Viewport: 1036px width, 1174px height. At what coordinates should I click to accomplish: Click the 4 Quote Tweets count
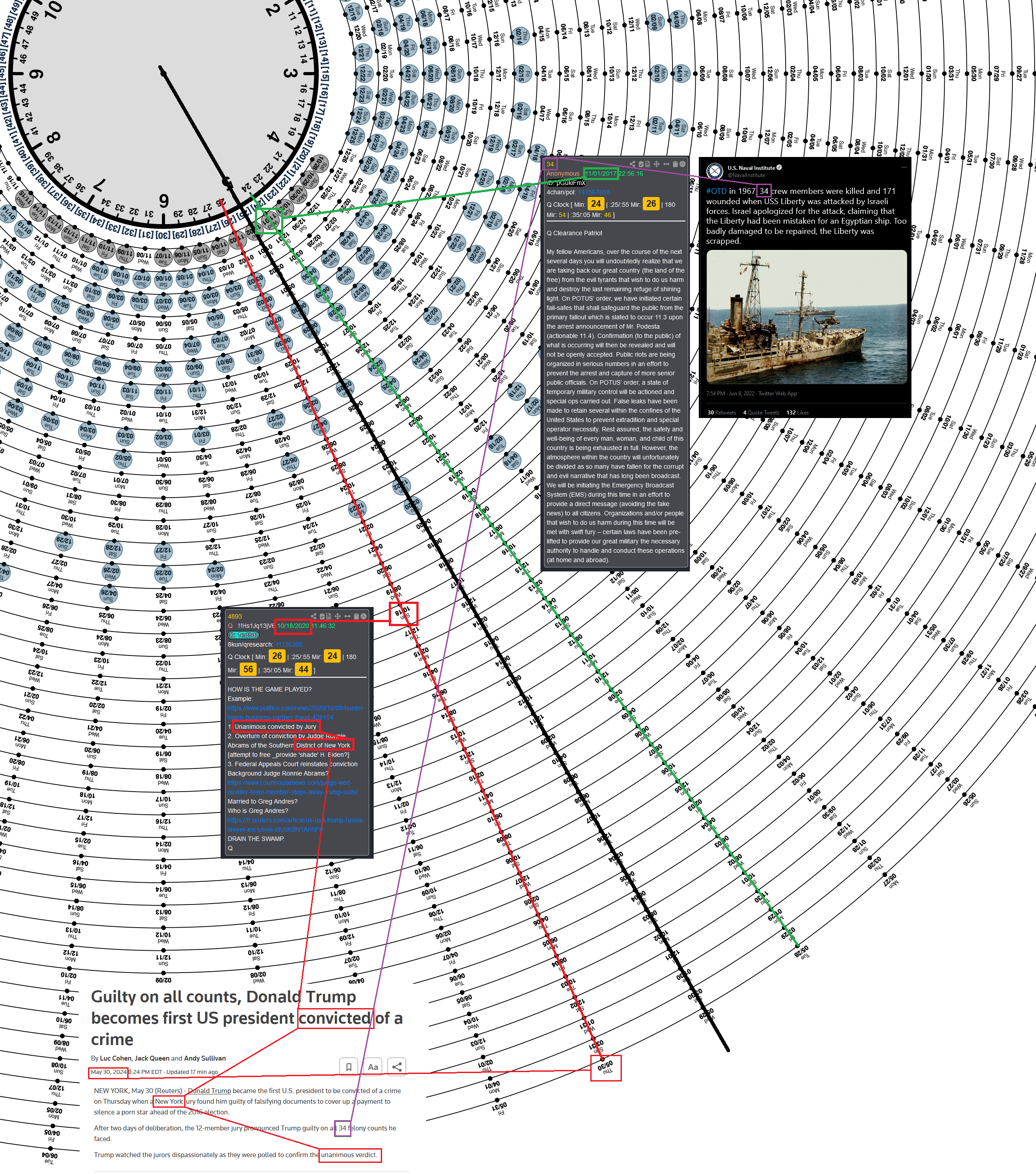pos(762,412)
